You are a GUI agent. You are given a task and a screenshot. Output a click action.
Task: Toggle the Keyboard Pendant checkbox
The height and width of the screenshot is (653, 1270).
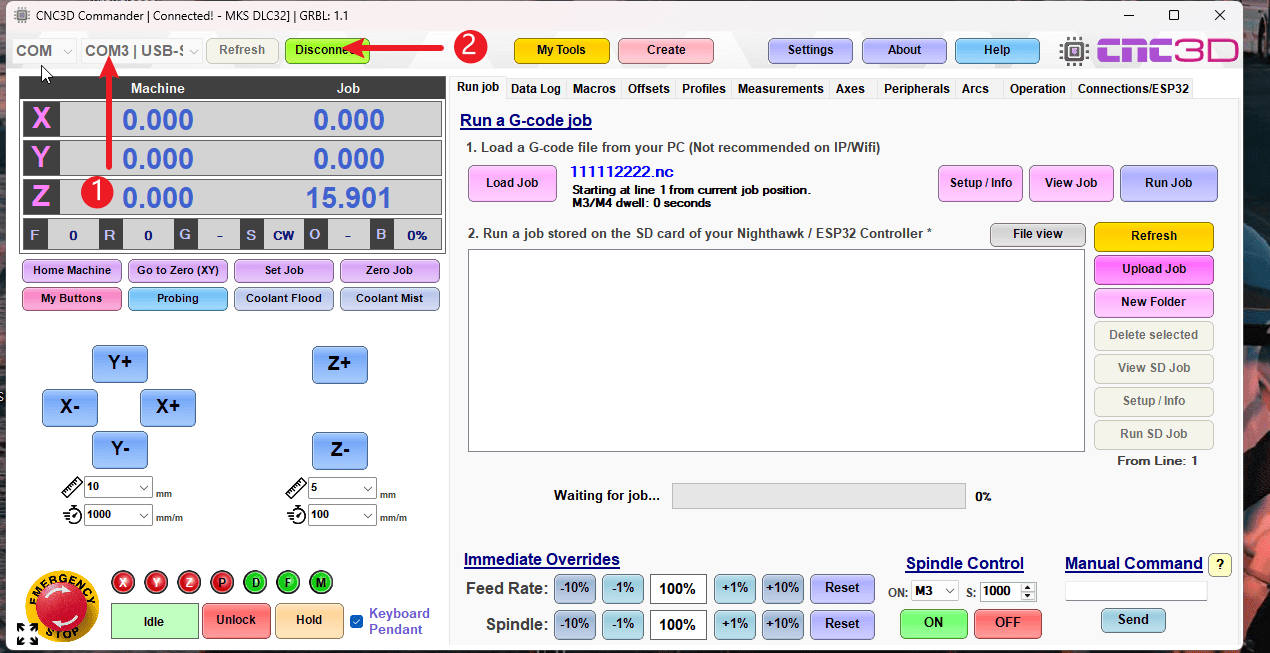[x=357, y=621]
